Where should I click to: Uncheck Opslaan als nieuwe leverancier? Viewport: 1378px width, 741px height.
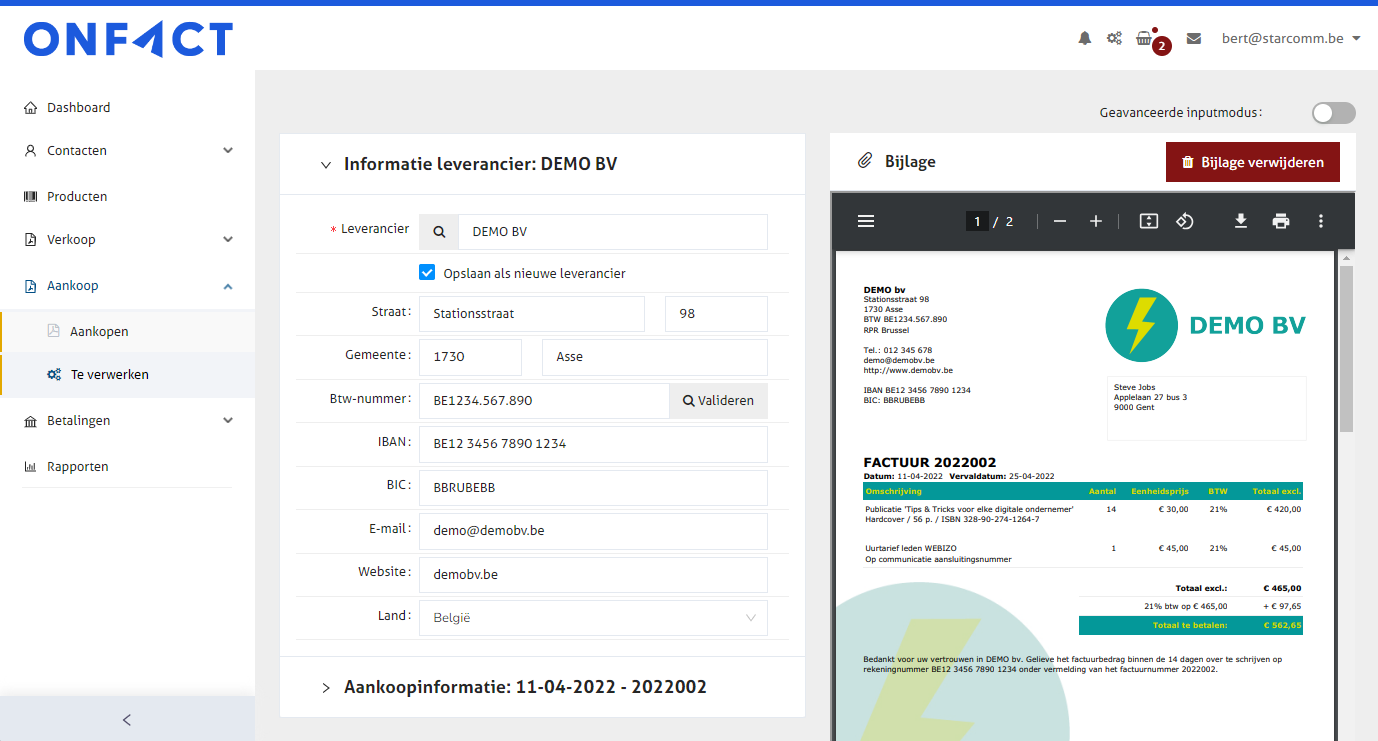point(427,273)
